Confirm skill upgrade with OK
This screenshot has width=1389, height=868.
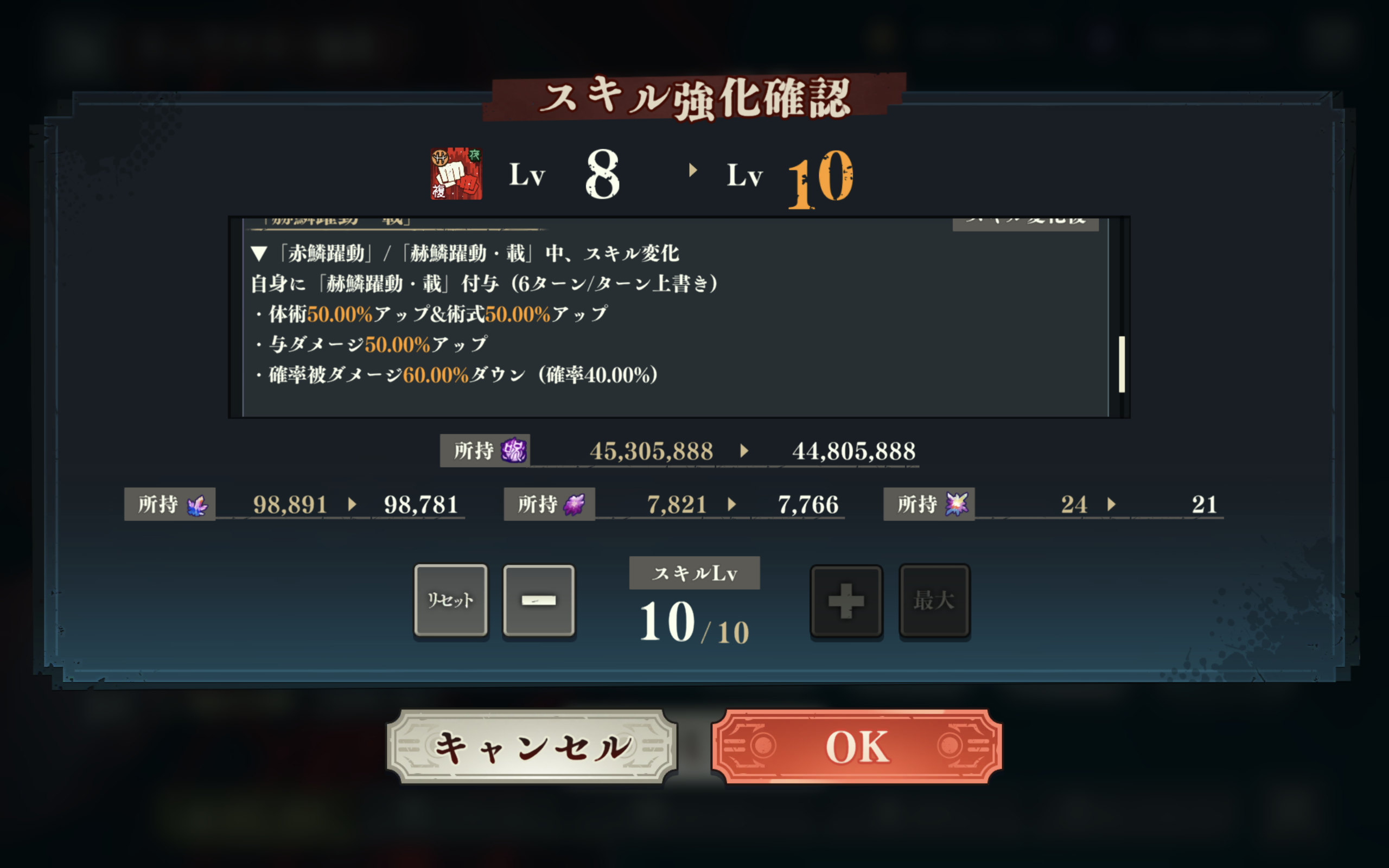(x=857, y=746)
